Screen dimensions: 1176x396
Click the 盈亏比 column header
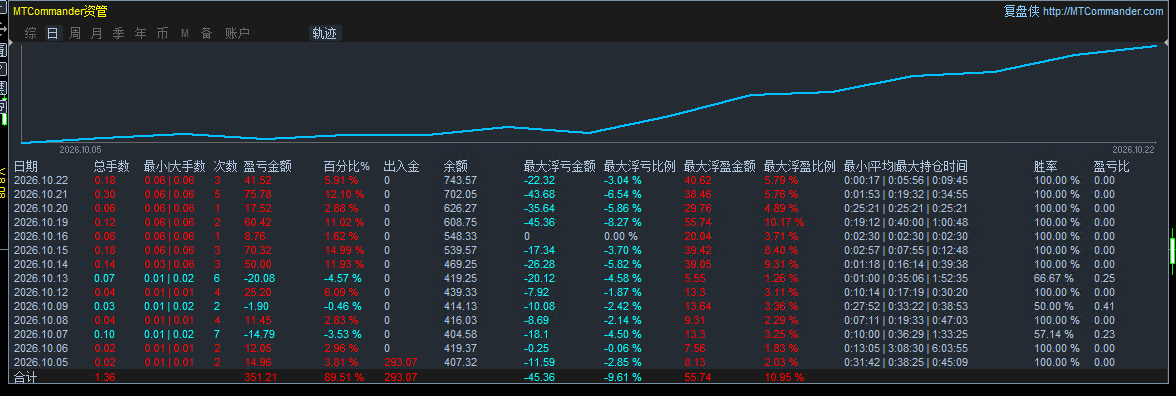[1112, 166]
